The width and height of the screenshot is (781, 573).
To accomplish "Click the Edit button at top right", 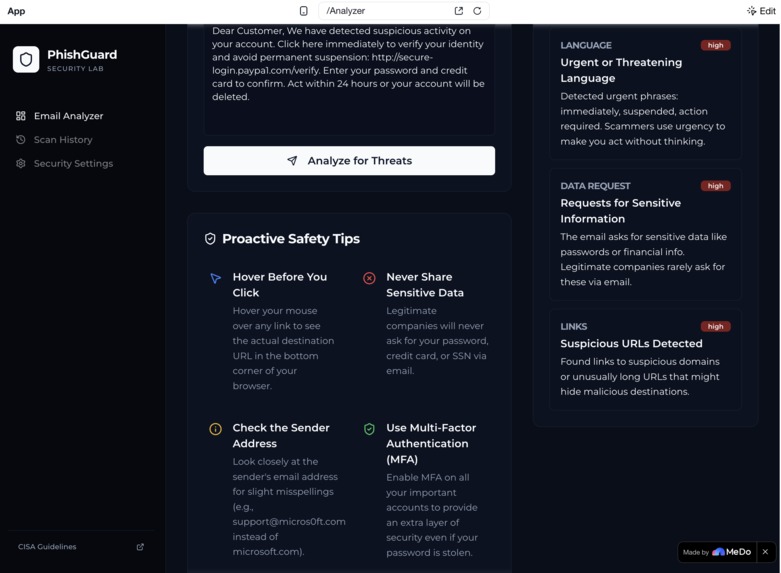I will (761, 11).
